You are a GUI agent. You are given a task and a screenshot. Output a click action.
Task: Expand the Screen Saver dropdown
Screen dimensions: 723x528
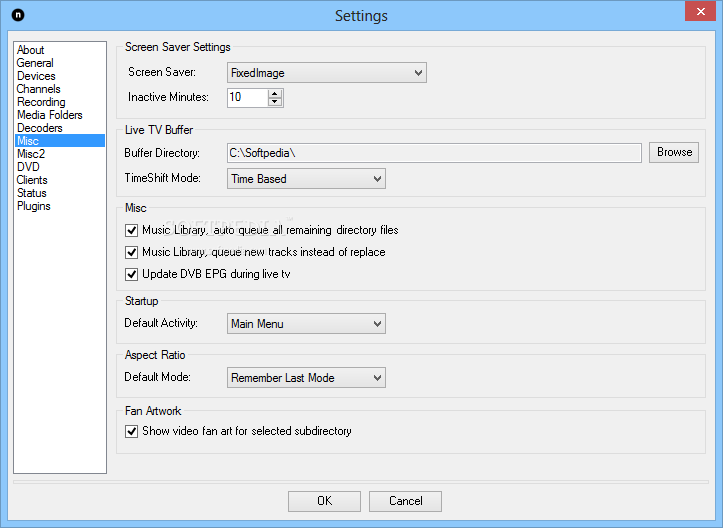326,73
